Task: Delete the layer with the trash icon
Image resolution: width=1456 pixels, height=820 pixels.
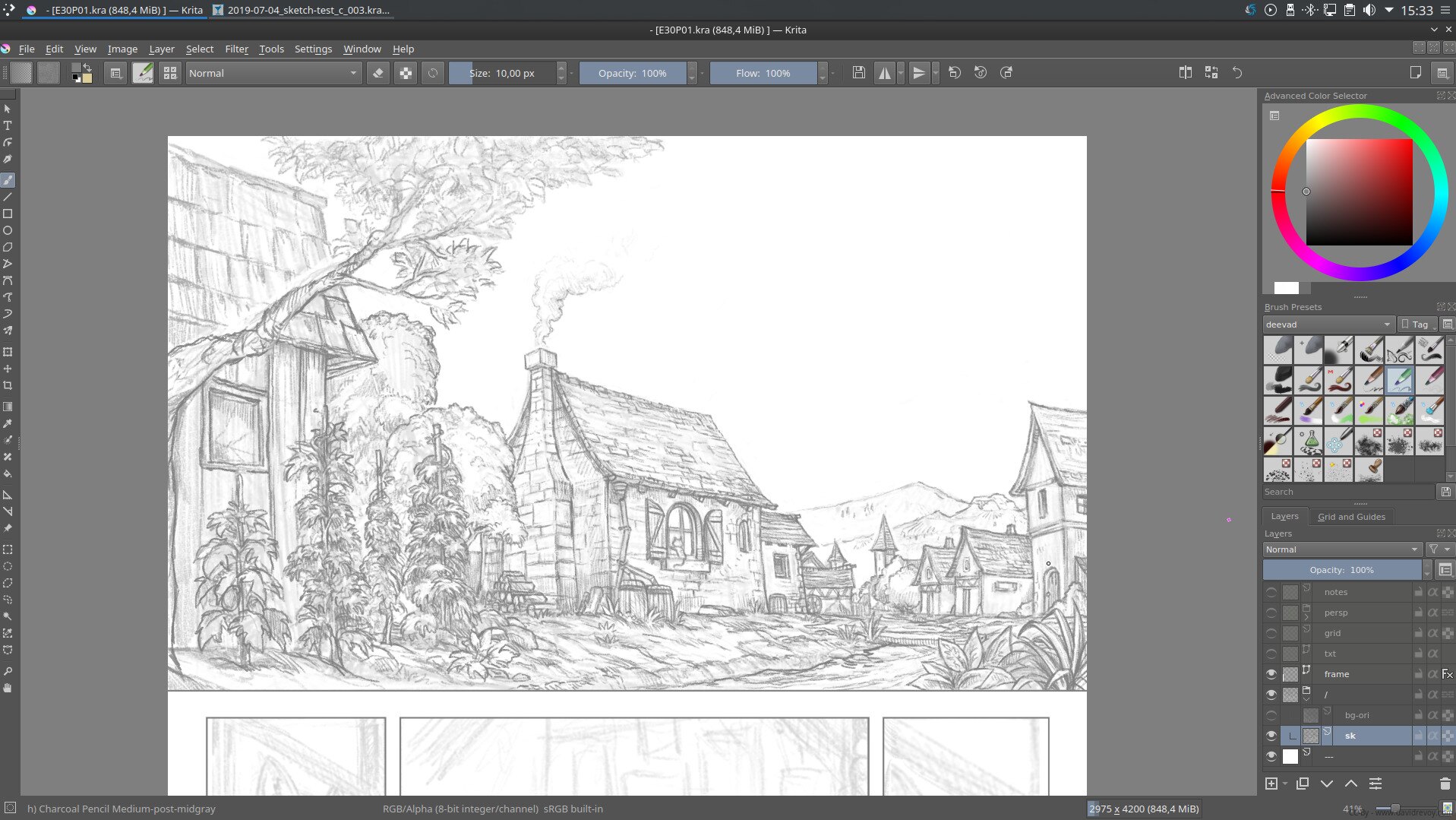Action: pyautogui.click(x=1445, y=784)
